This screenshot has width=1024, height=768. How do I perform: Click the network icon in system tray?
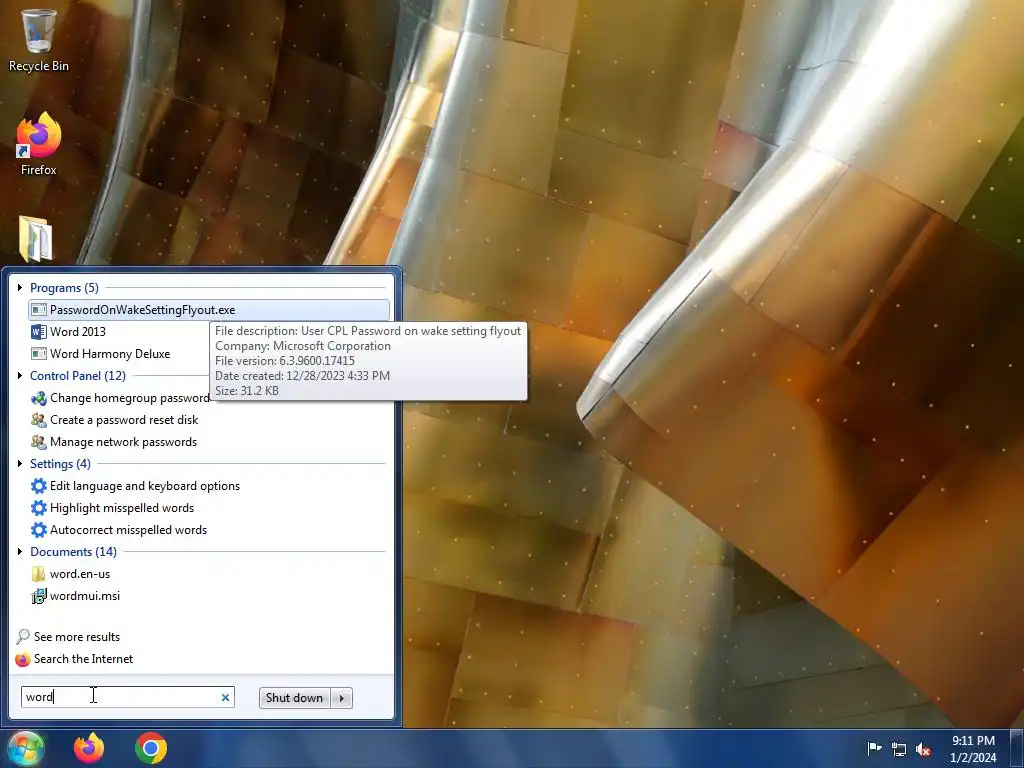coord(899,749)
